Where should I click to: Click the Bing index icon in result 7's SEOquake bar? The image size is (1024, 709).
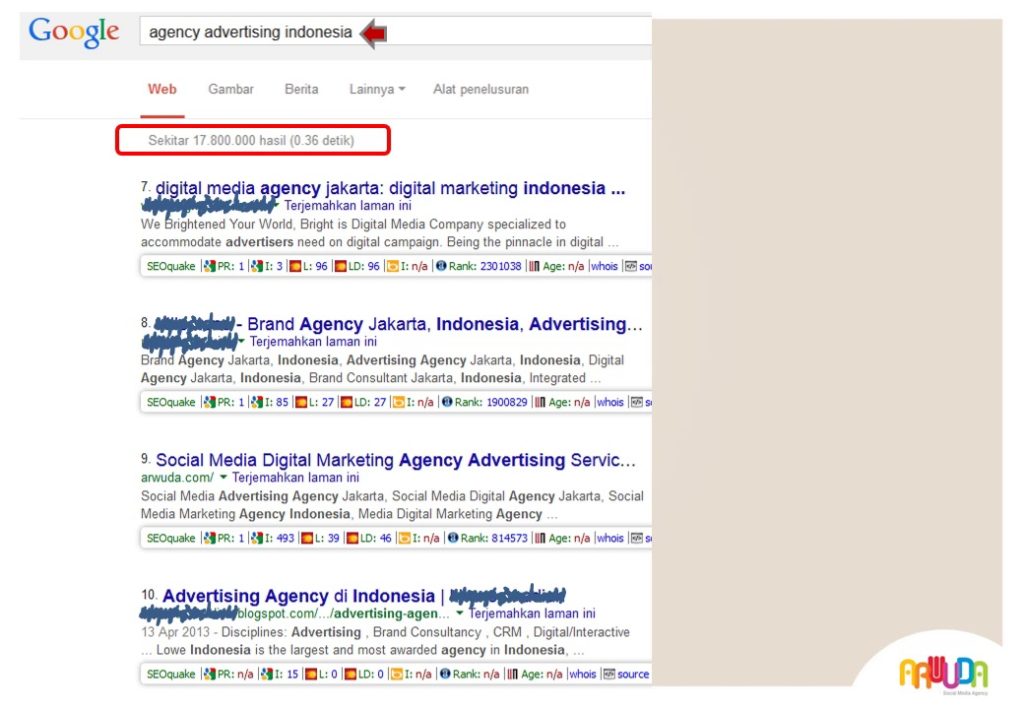(x=392, y=266)
